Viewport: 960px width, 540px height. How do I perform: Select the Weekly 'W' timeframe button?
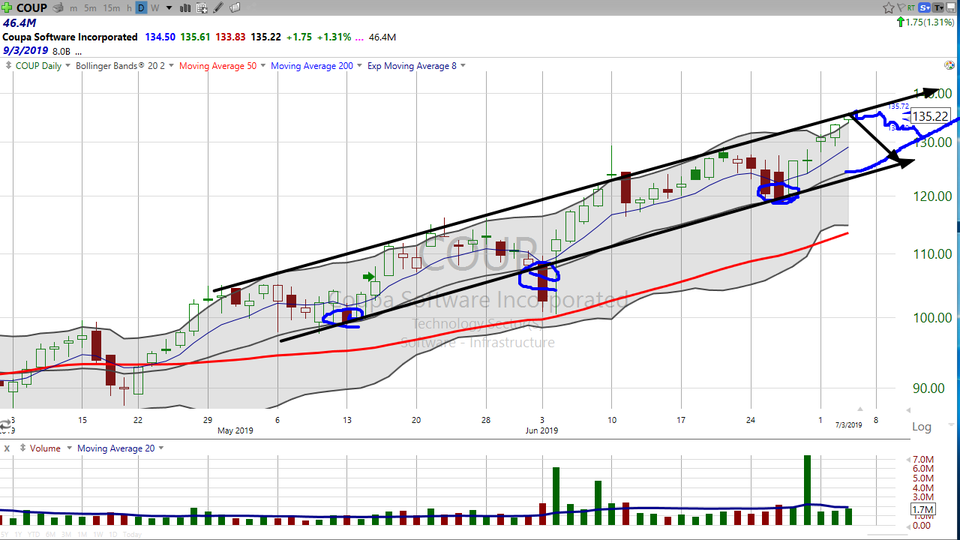(x=155, y=8)
